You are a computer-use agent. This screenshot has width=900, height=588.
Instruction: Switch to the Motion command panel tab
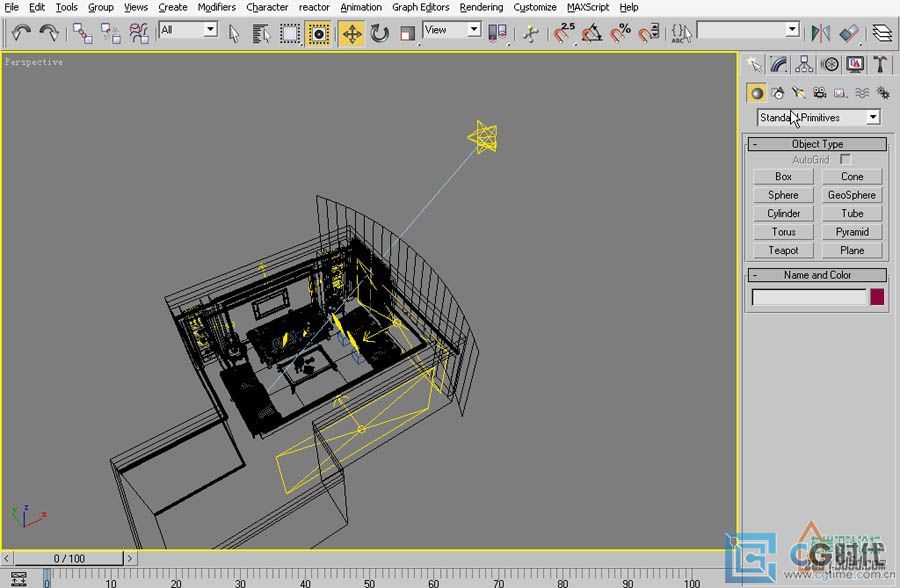pyautogui.click(x=829, y=64)
